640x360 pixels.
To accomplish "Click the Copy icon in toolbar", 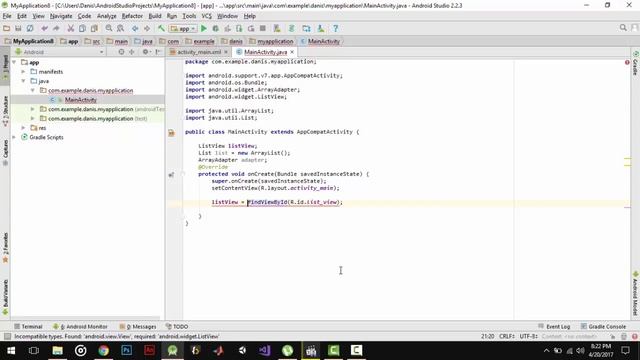I will [x=82, y=28].
